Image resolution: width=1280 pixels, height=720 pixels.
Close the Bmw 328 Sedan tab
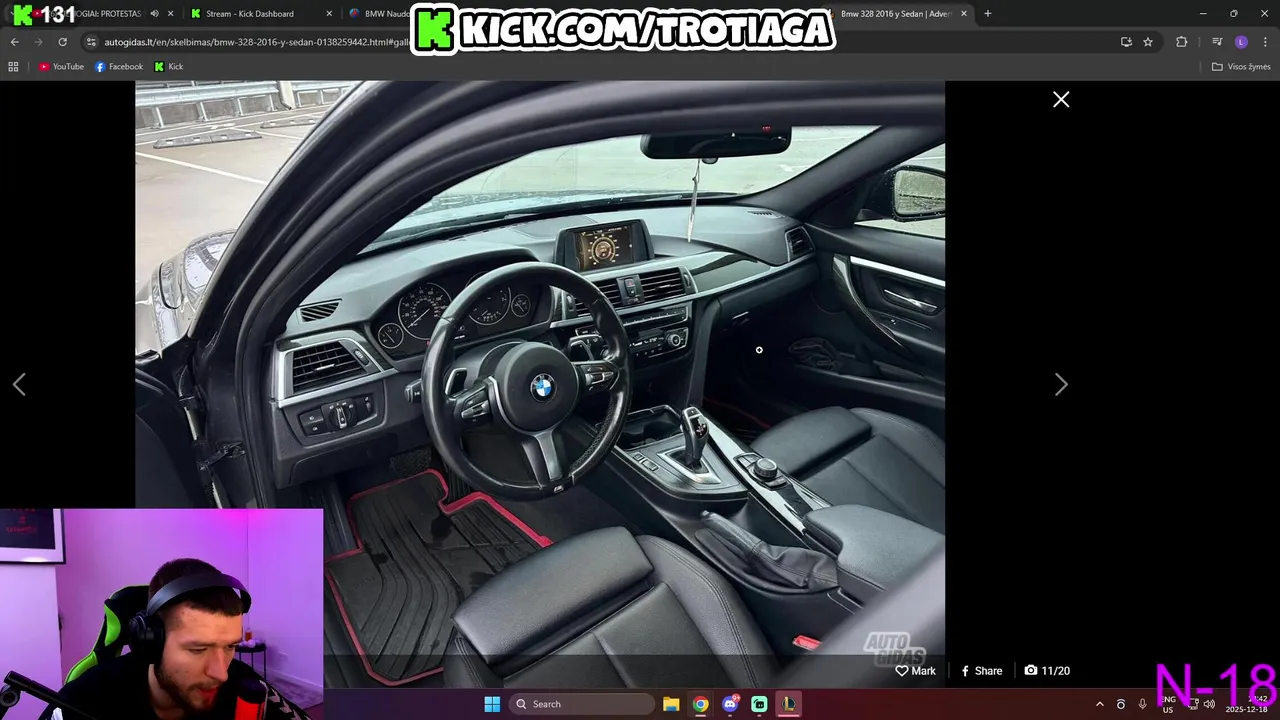point(964,14)
